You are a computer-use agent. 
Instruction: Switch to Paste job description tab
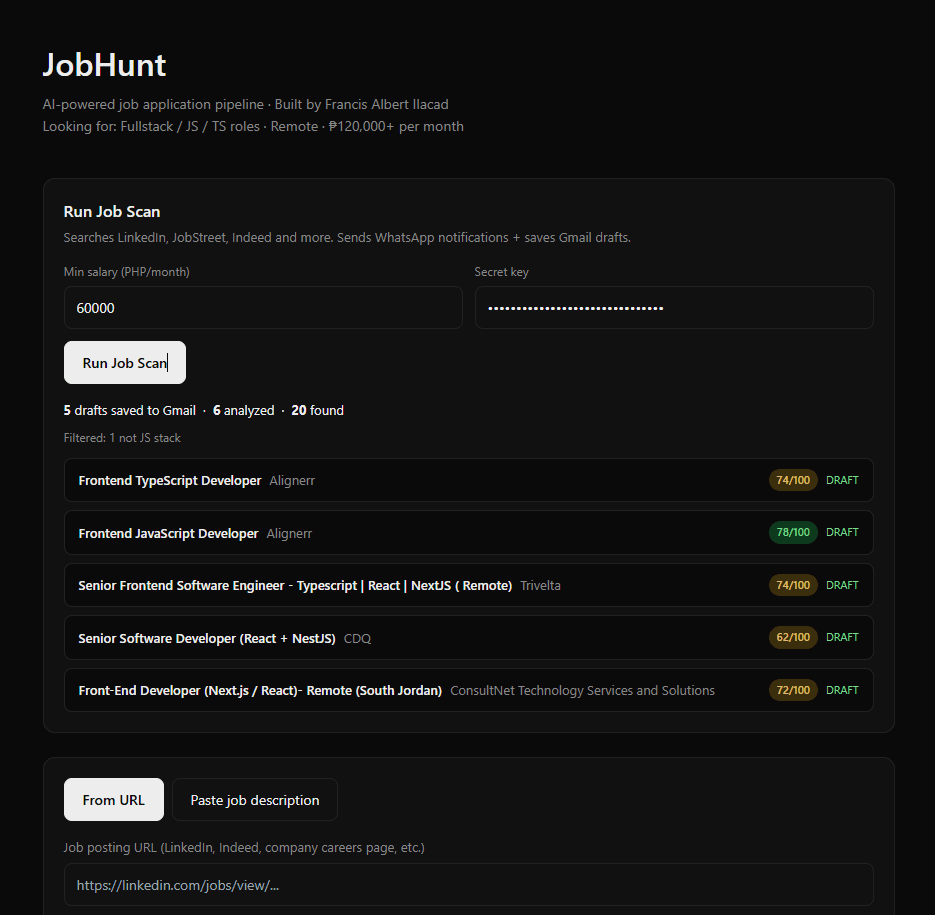pos(255,800)
